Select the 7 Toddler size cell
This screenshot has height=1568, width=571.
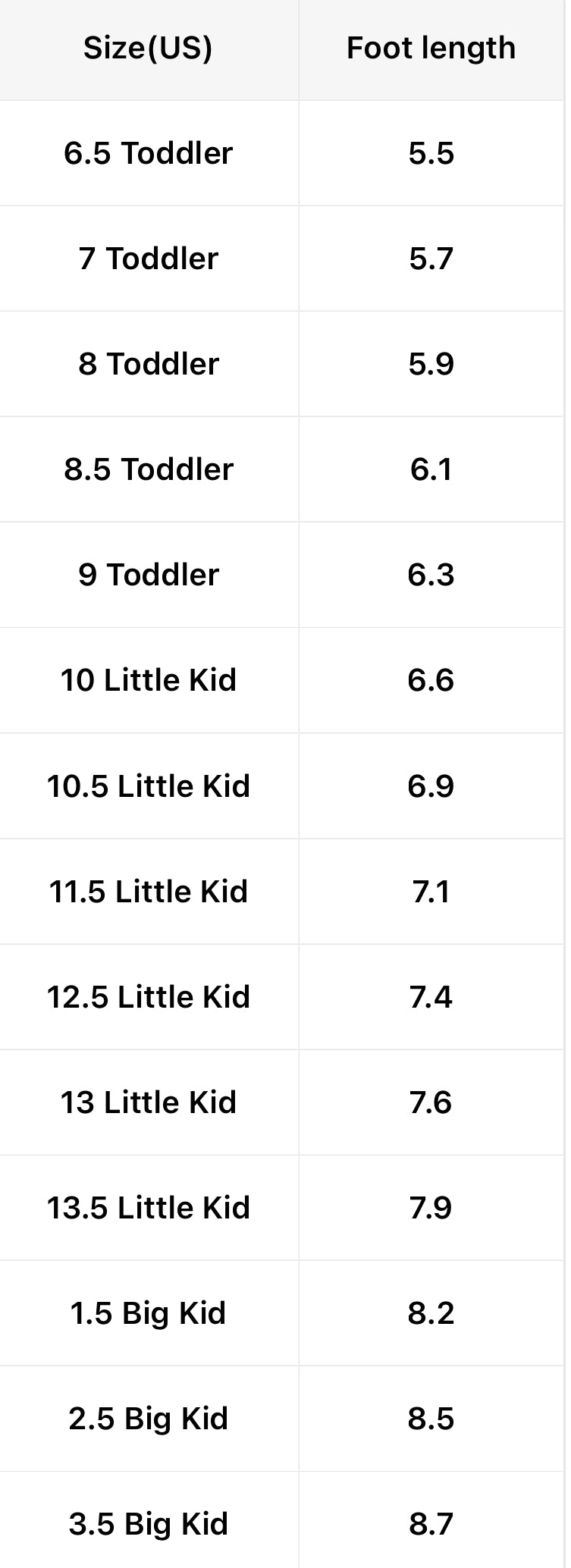click(x=148, y=259)
